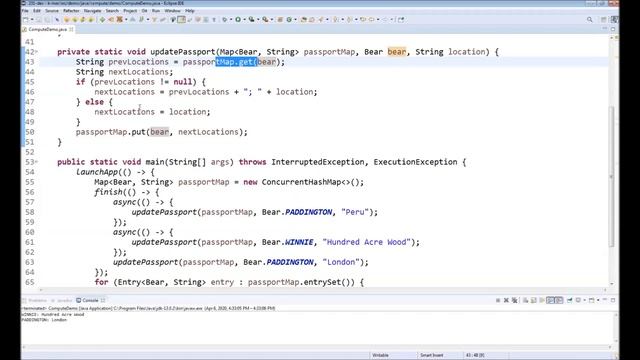Click the Console horizontal scrollbar
Image resolution: width=640 pixels, height=360 pixels.
tap(316, 347)
